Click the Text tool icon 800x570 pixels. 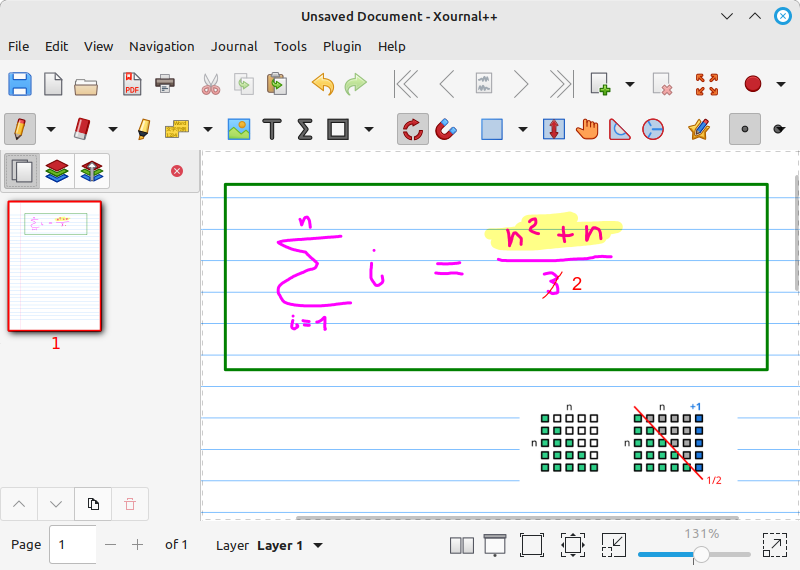[271, 129]
